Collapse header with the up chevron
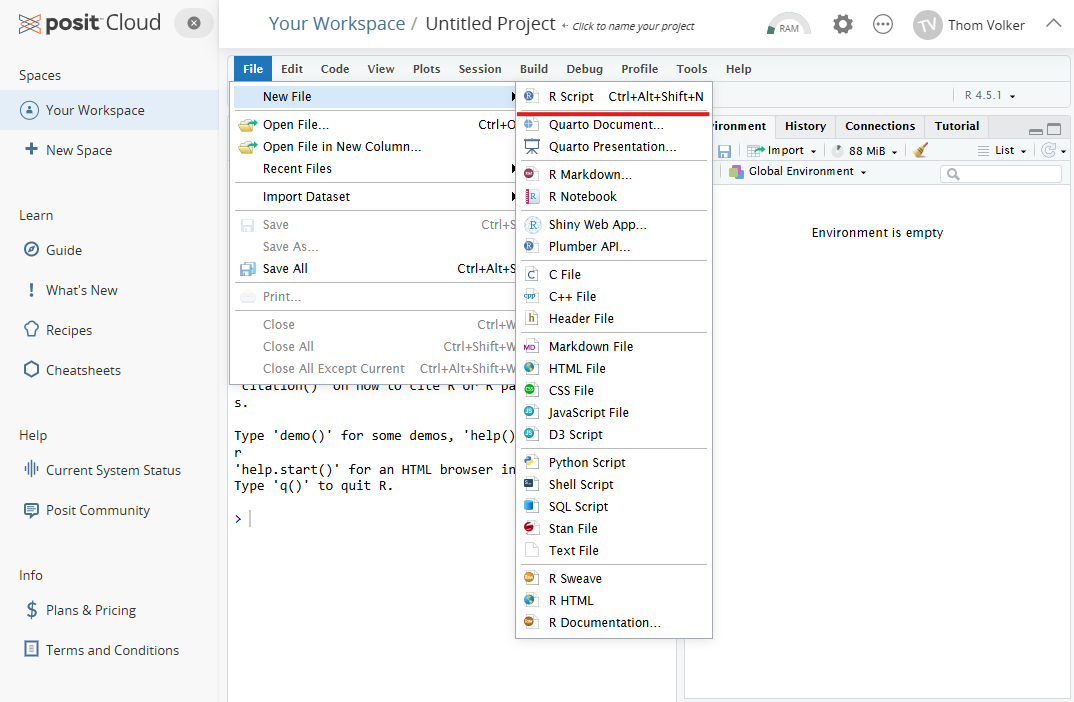The width and height of the screenshot is (1074, 702). point(1053,23)
